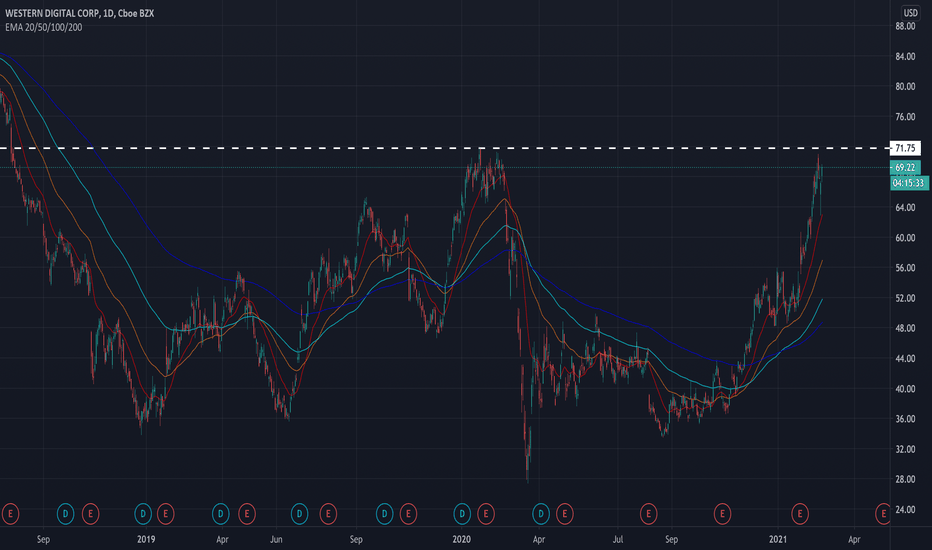Click the 69.22 current price tag
The image size is (932, 550).
905,168
